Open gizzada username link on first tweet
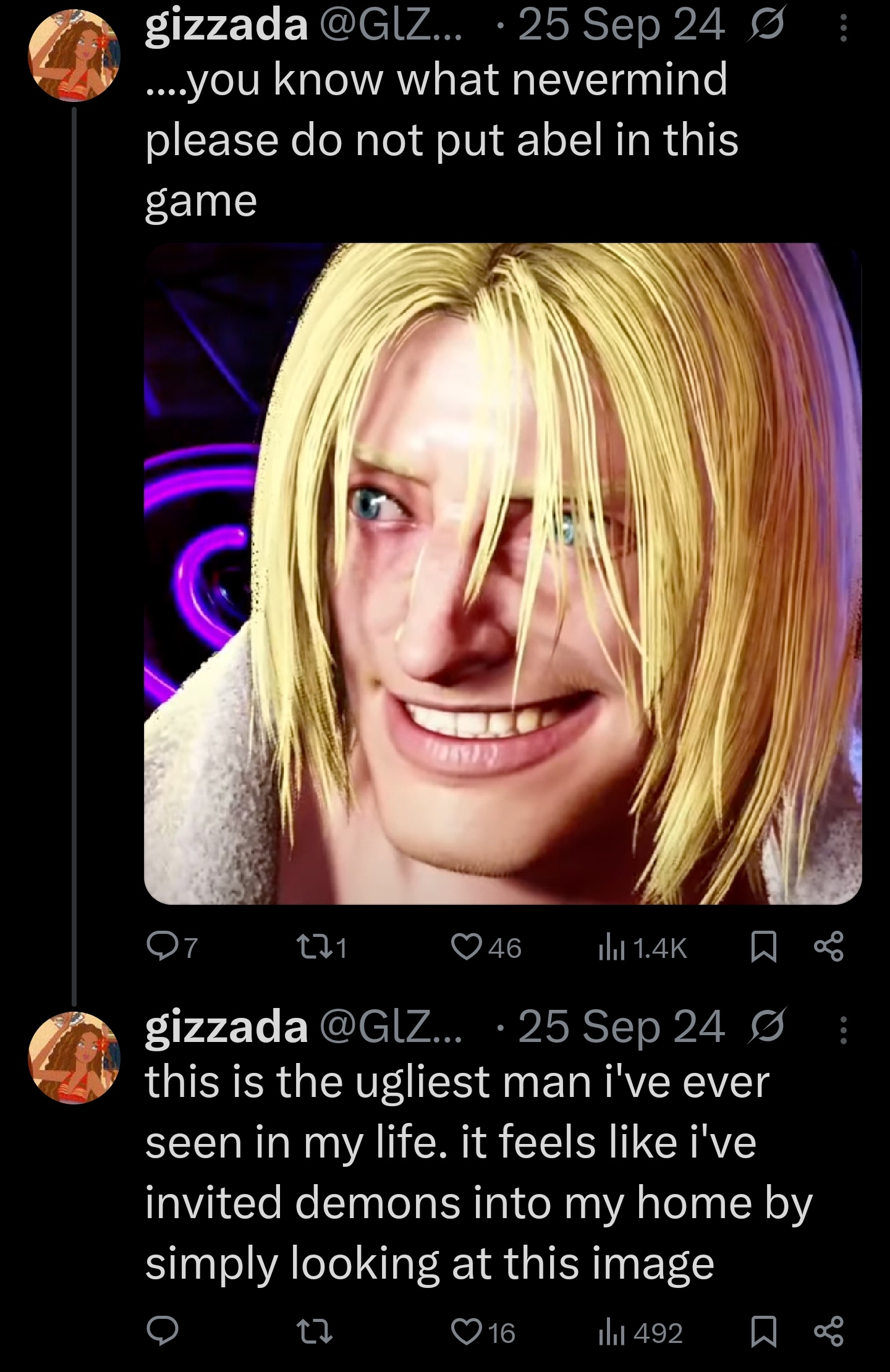This screenshot has width=890, height=1372. pyautogui.click(x=226, y=26)
